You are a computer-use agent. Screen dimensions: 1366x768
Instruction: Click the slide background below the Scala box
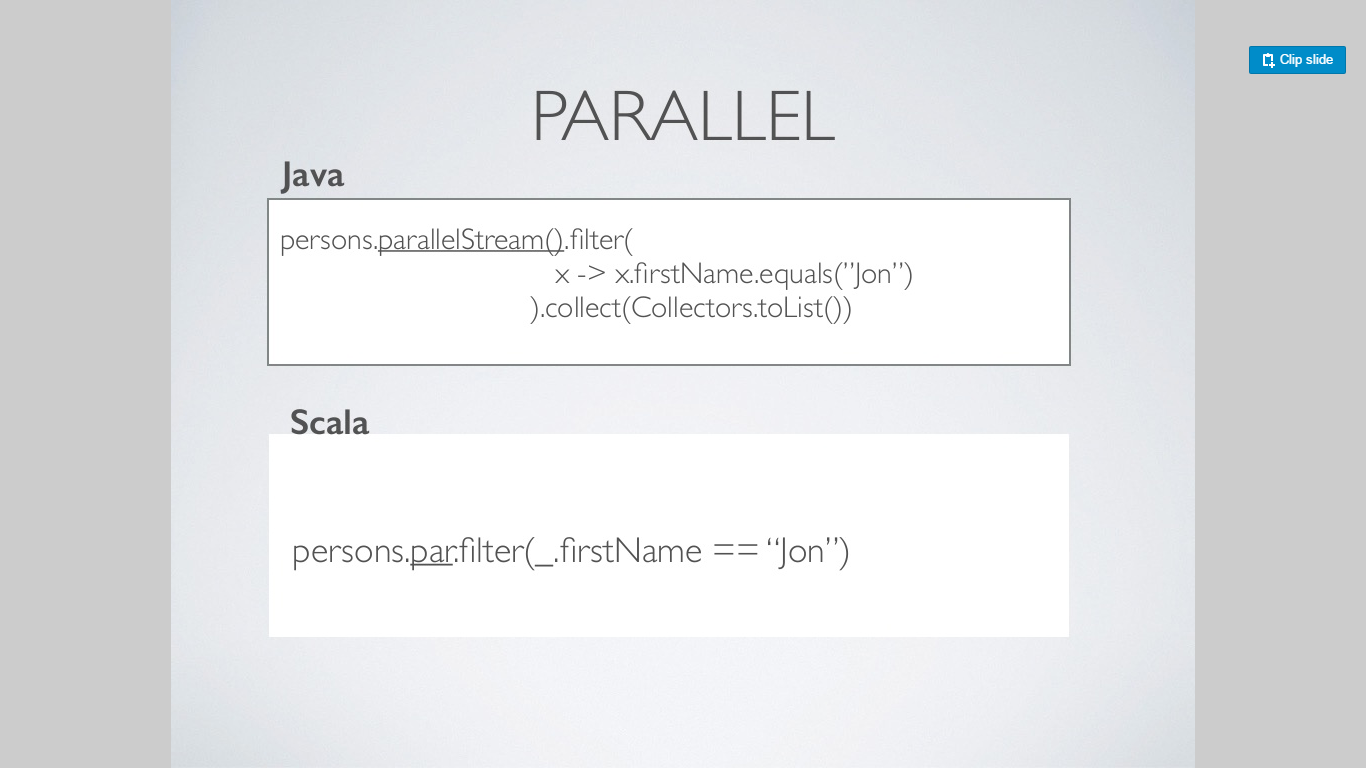683,700
